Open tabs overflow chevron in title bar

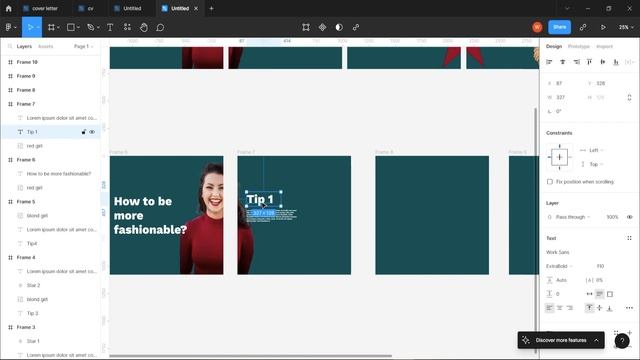(567, 8)
